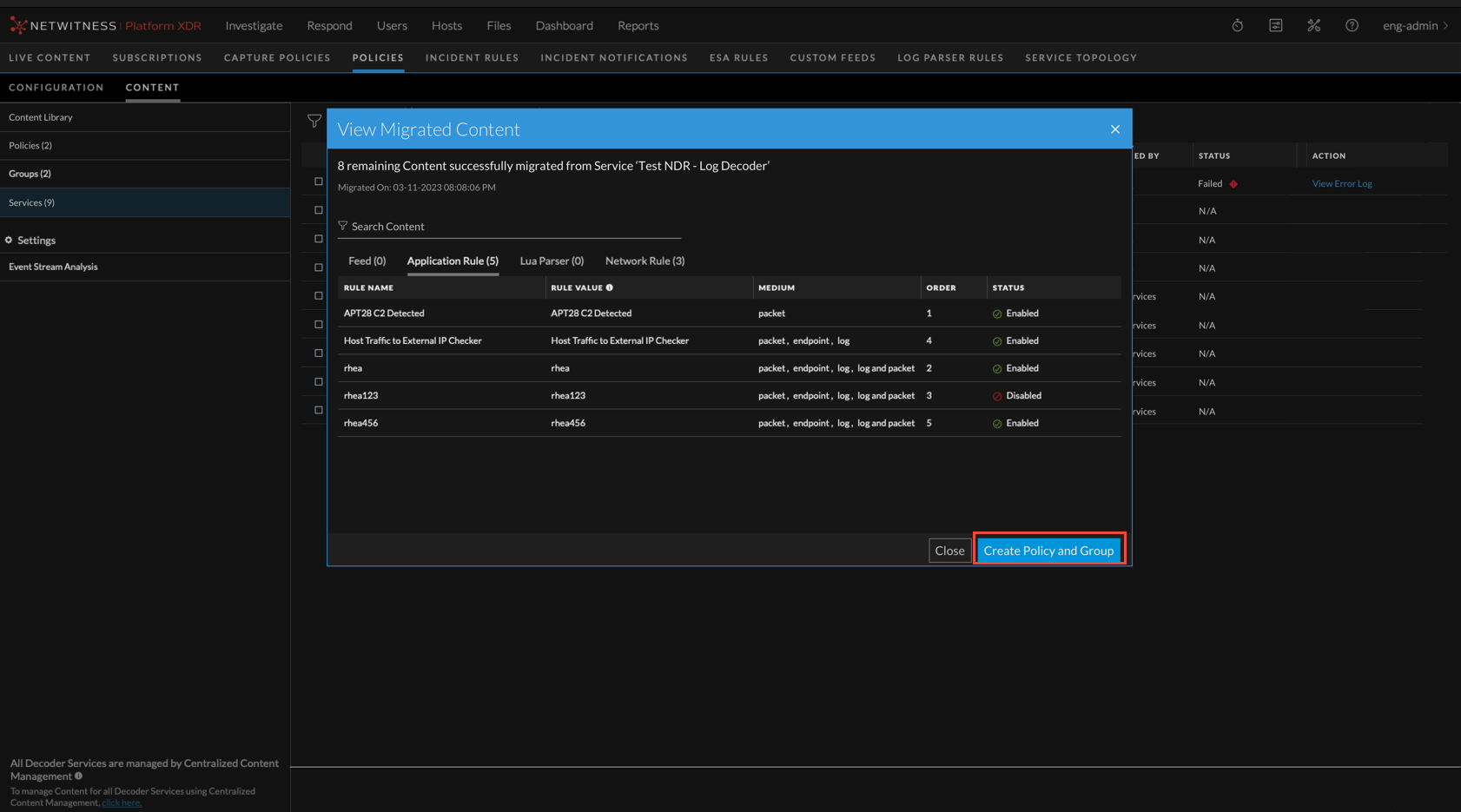Click the filter funnel icon beside services list
The image size is (1461, 812).
coord(314,122)
